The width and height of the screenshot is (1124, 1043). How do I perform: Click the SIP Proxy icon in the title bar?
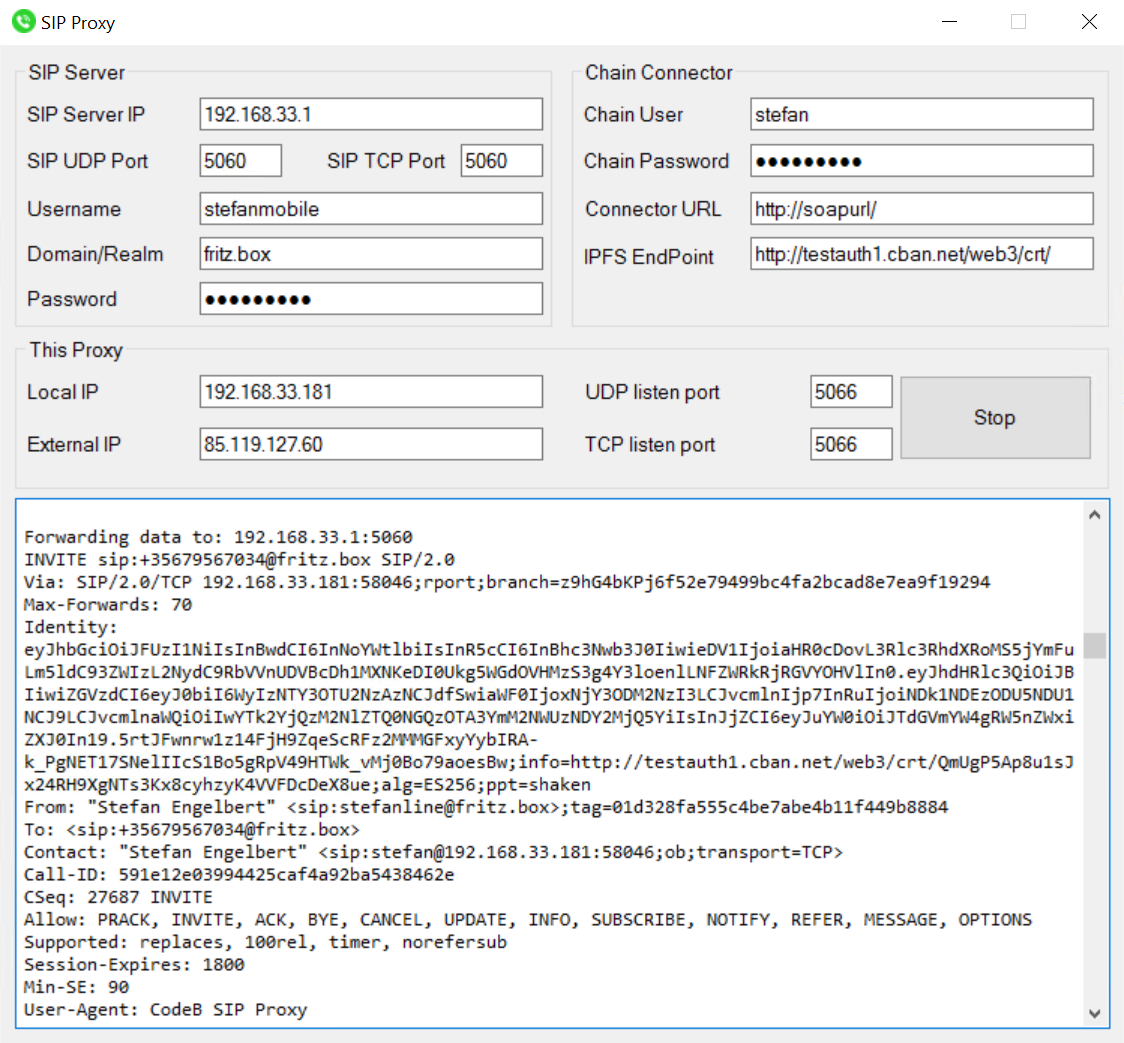pos(22,21)
